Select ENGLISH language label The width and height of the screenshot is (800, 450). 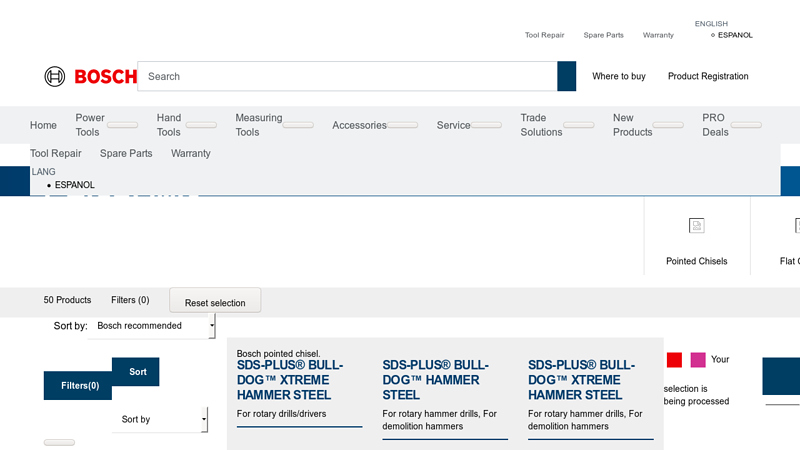click(x=711, y=23)
